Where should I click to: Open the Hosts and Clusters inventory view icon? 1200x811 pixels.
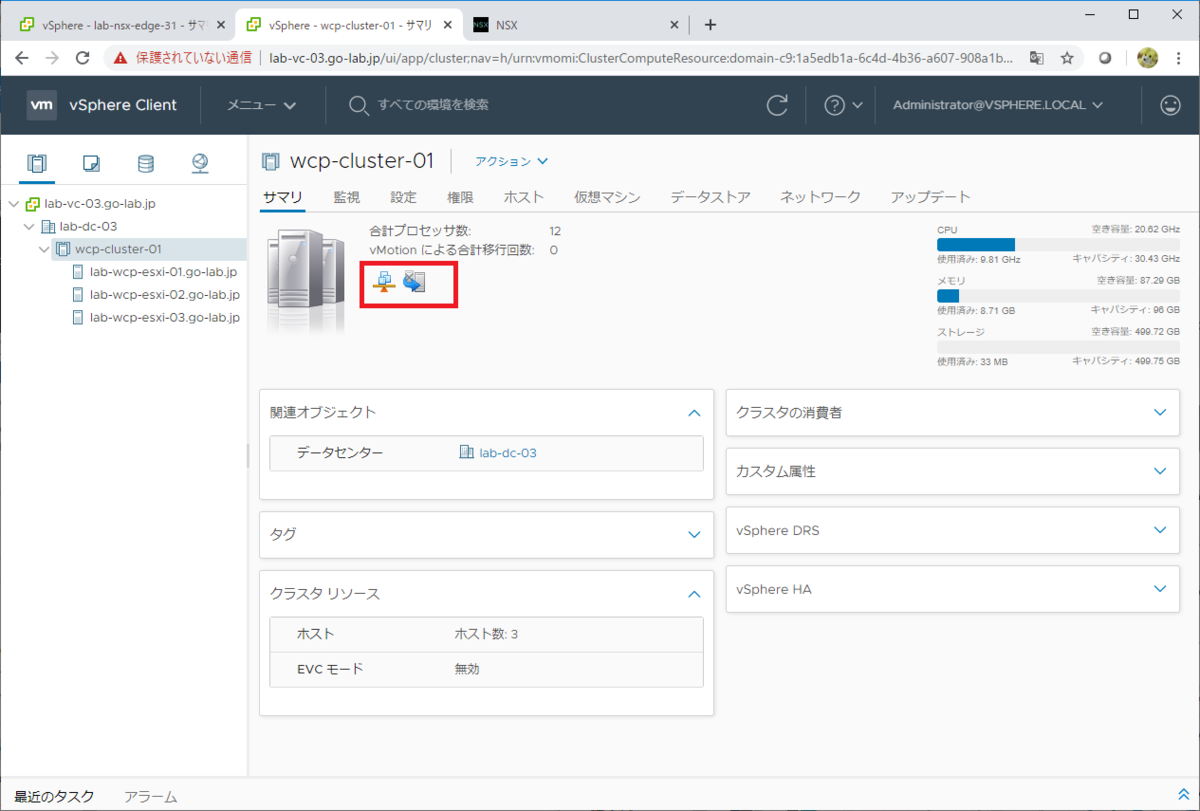click(x=37, y=163)
